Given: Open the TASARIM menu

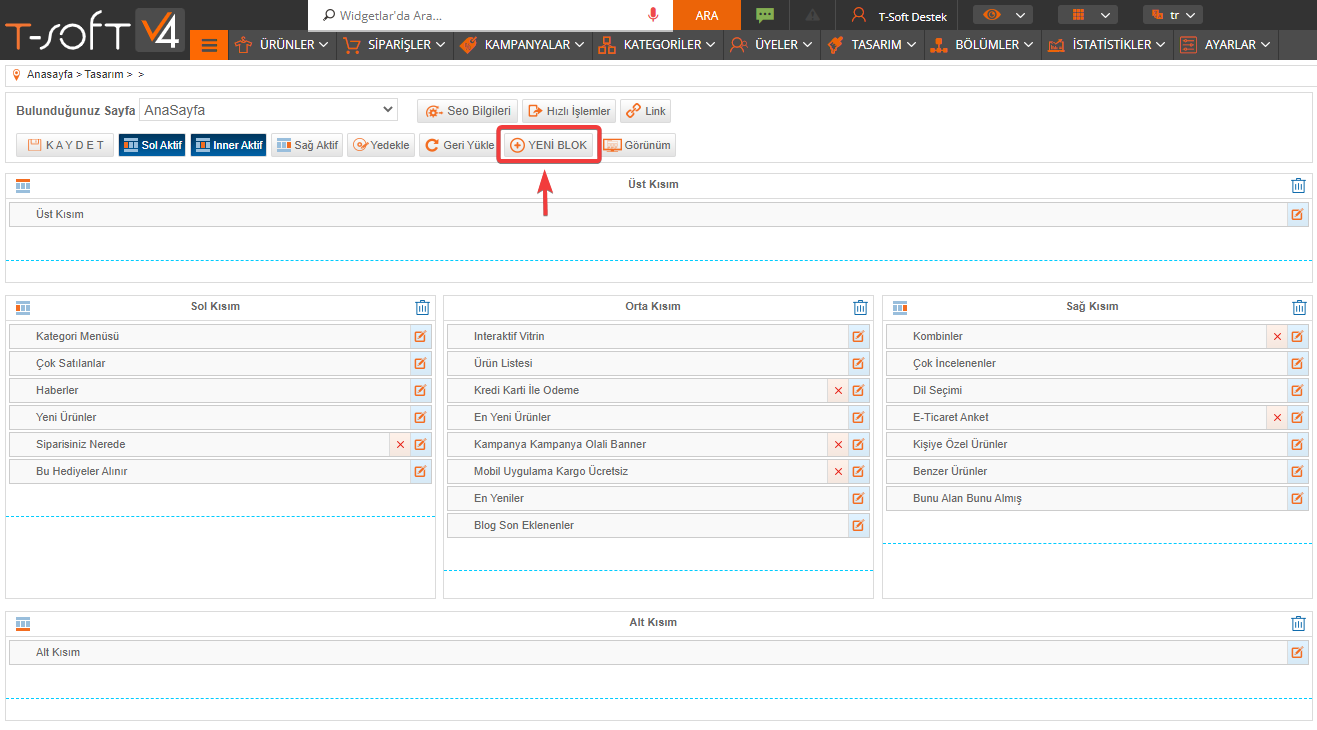Looking at the screenshot, I should pos(872,45).
